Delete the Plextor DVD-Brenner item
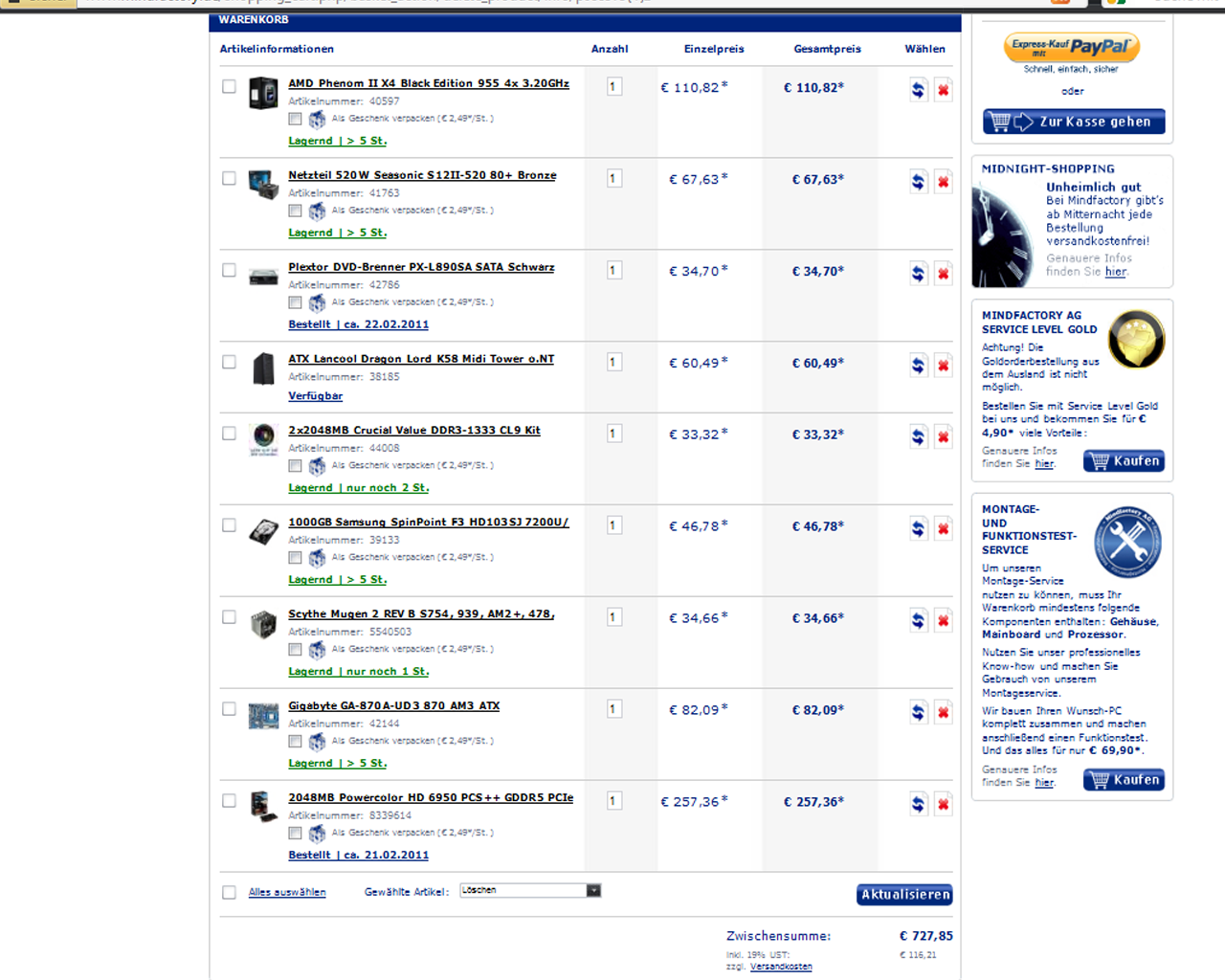1225x980 pixels. click(x=943, y=274)
